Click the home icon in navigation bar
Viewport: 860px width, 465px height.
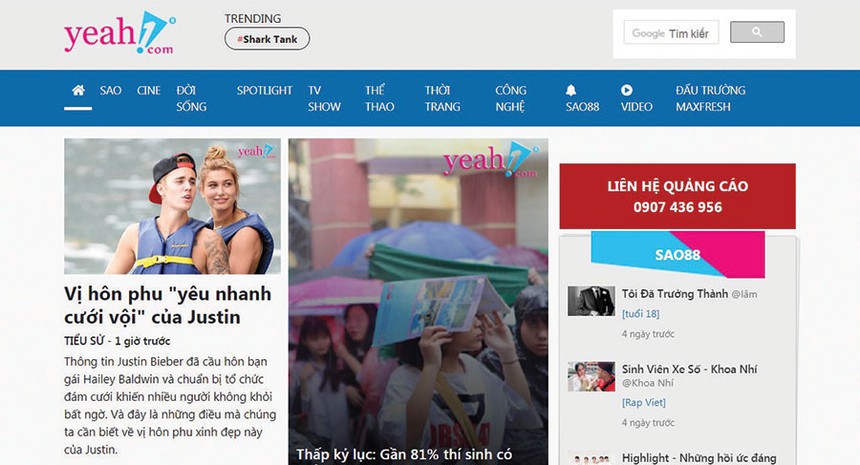tap(78, 90)
